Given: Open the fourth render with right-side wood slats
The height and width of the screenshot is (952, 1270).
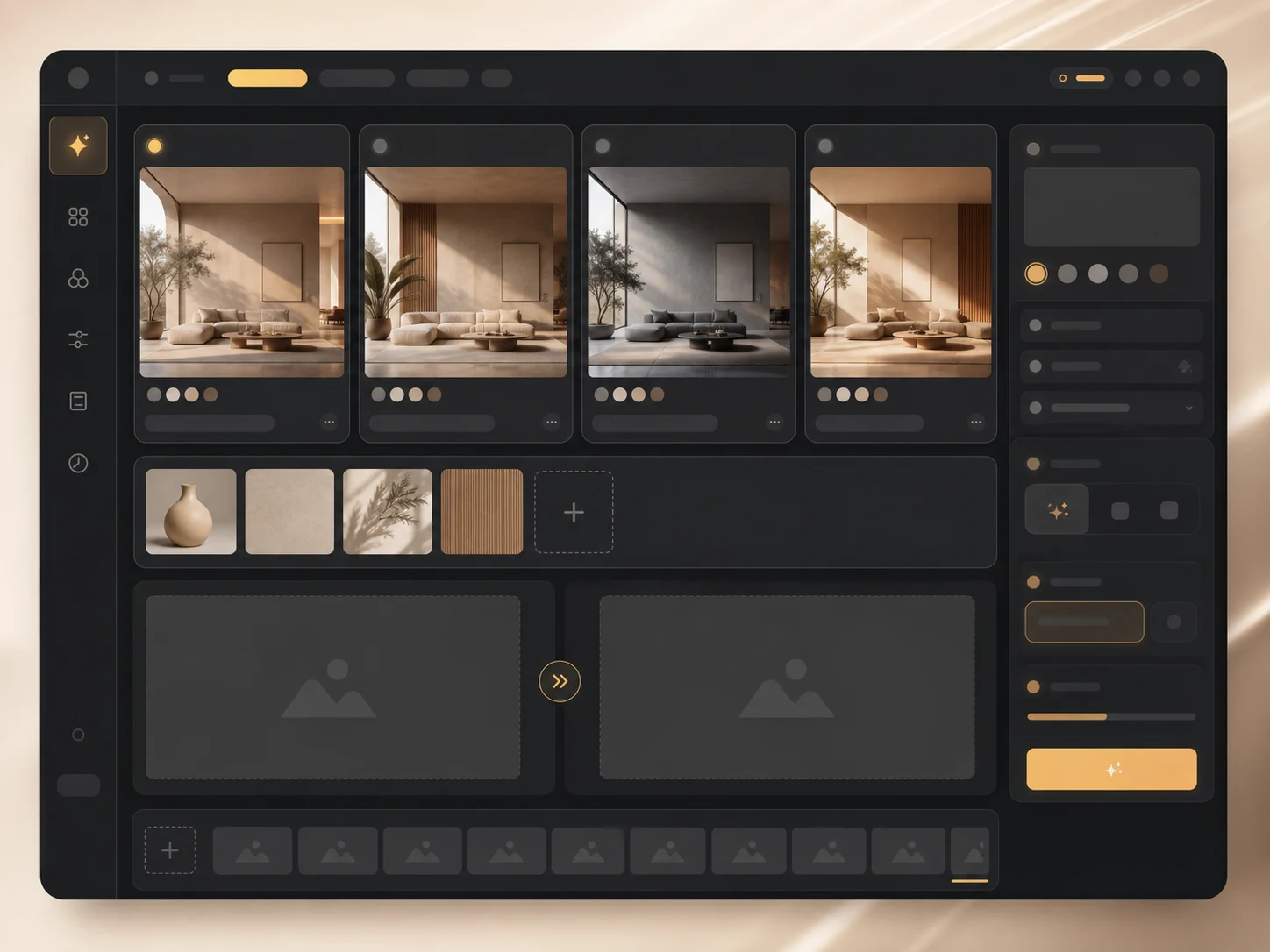Looking at the screenshot, I should coord(901,272).
